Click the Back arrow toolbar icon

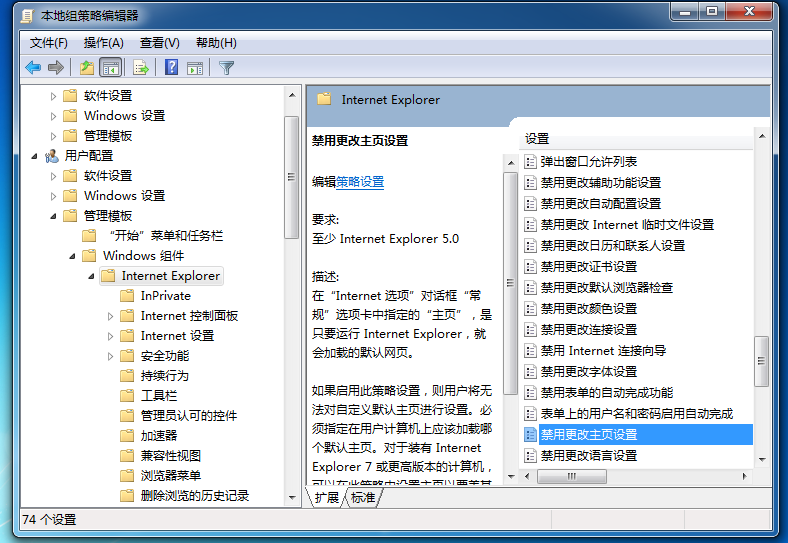(33, 67)
